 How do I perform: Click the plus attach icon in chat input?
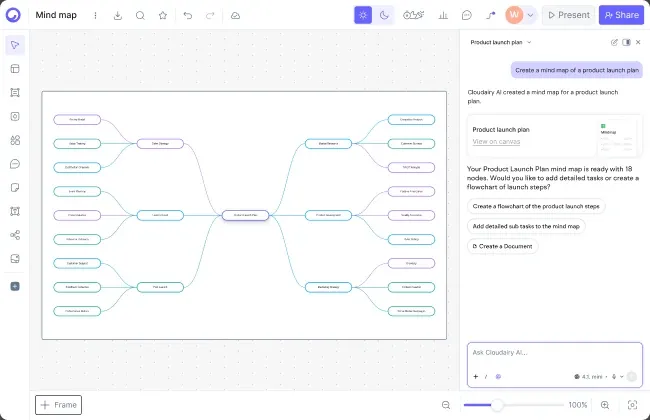[475, 376]
